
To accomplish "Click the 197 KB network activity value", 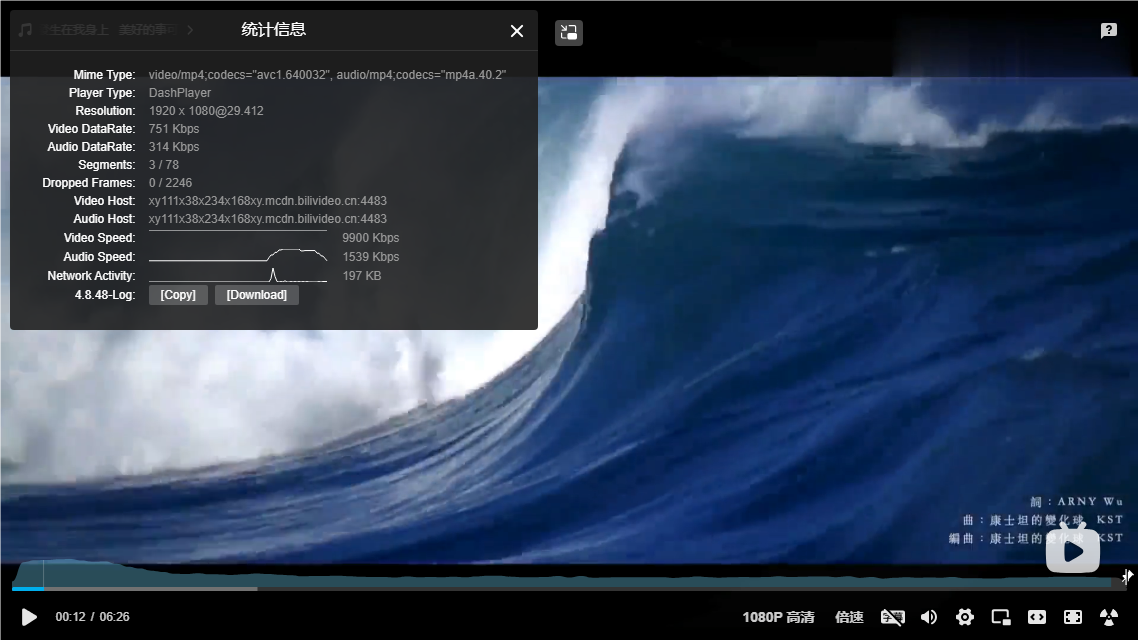I will point(362,276).
